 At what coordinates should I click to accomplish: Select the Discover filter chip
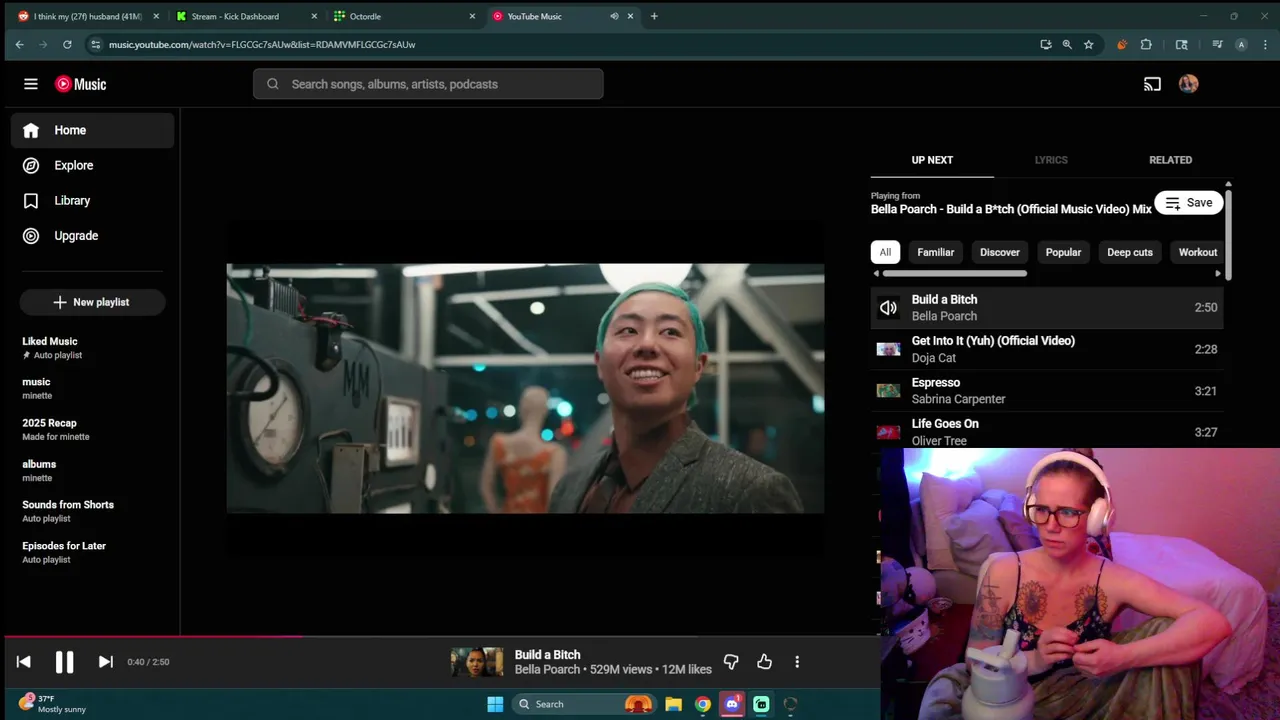pos(1000,252)
